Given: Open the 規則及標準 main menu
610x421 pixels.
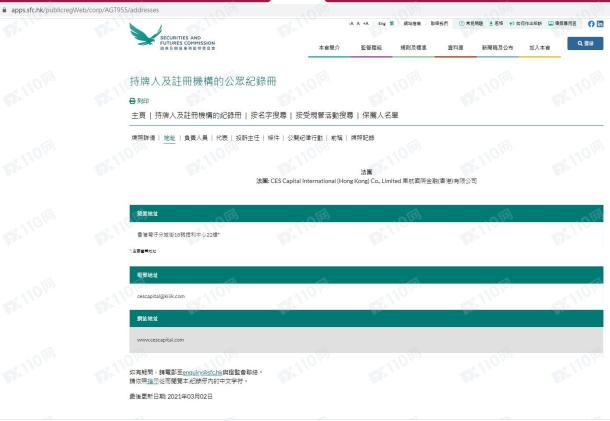Looking at the screenshot, I should [x=413, y=47].
